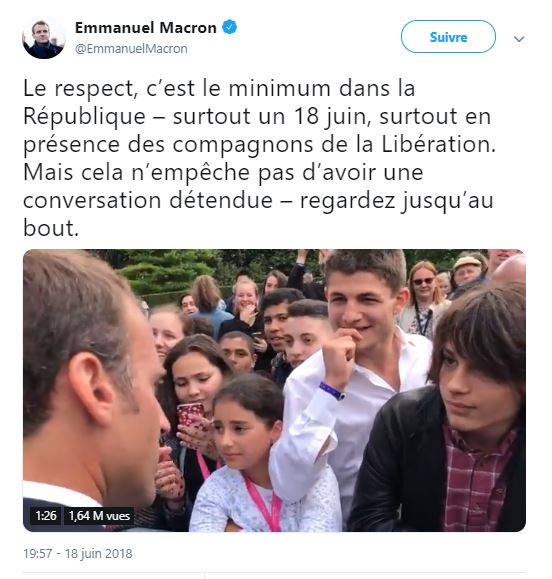
Task: Click the man wearing a cap in video
Action: (467, 271)
